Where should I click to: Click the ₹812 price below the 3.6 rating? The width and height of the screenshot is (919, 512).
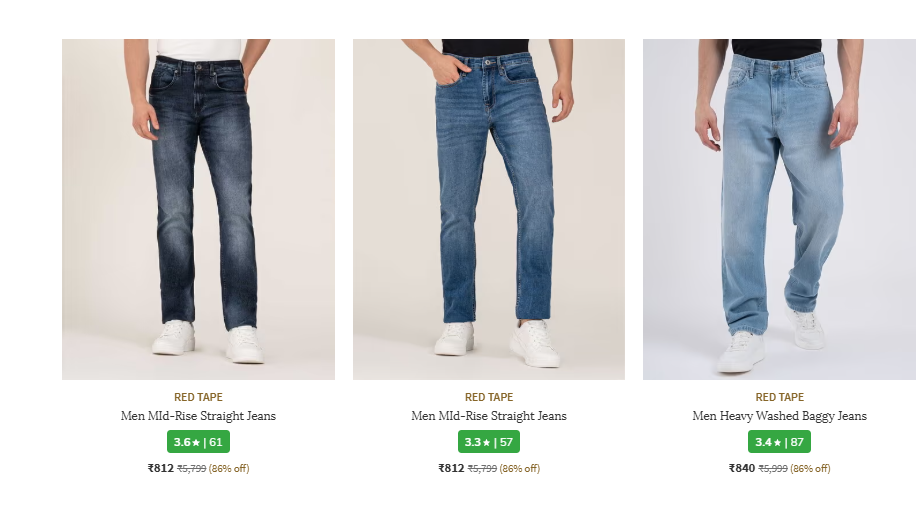(x=160, y=468)
